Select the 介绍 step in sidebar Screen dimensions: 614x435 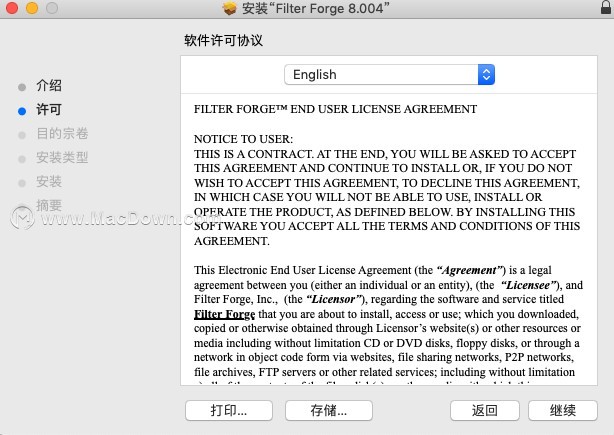(49, 85)
